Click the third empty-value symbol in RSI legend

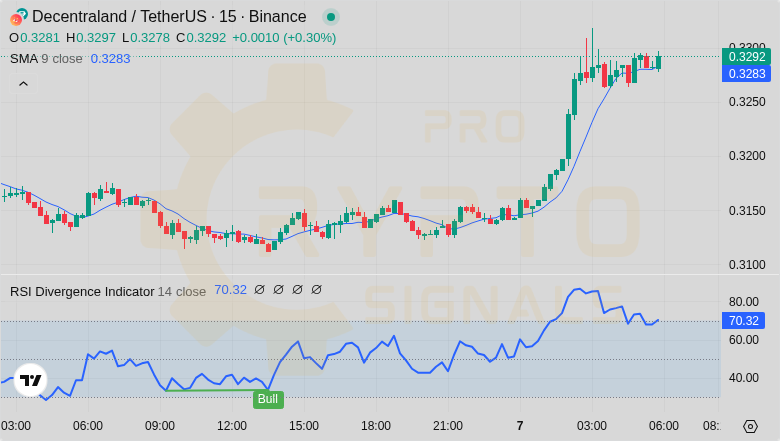tap(297, 289)
